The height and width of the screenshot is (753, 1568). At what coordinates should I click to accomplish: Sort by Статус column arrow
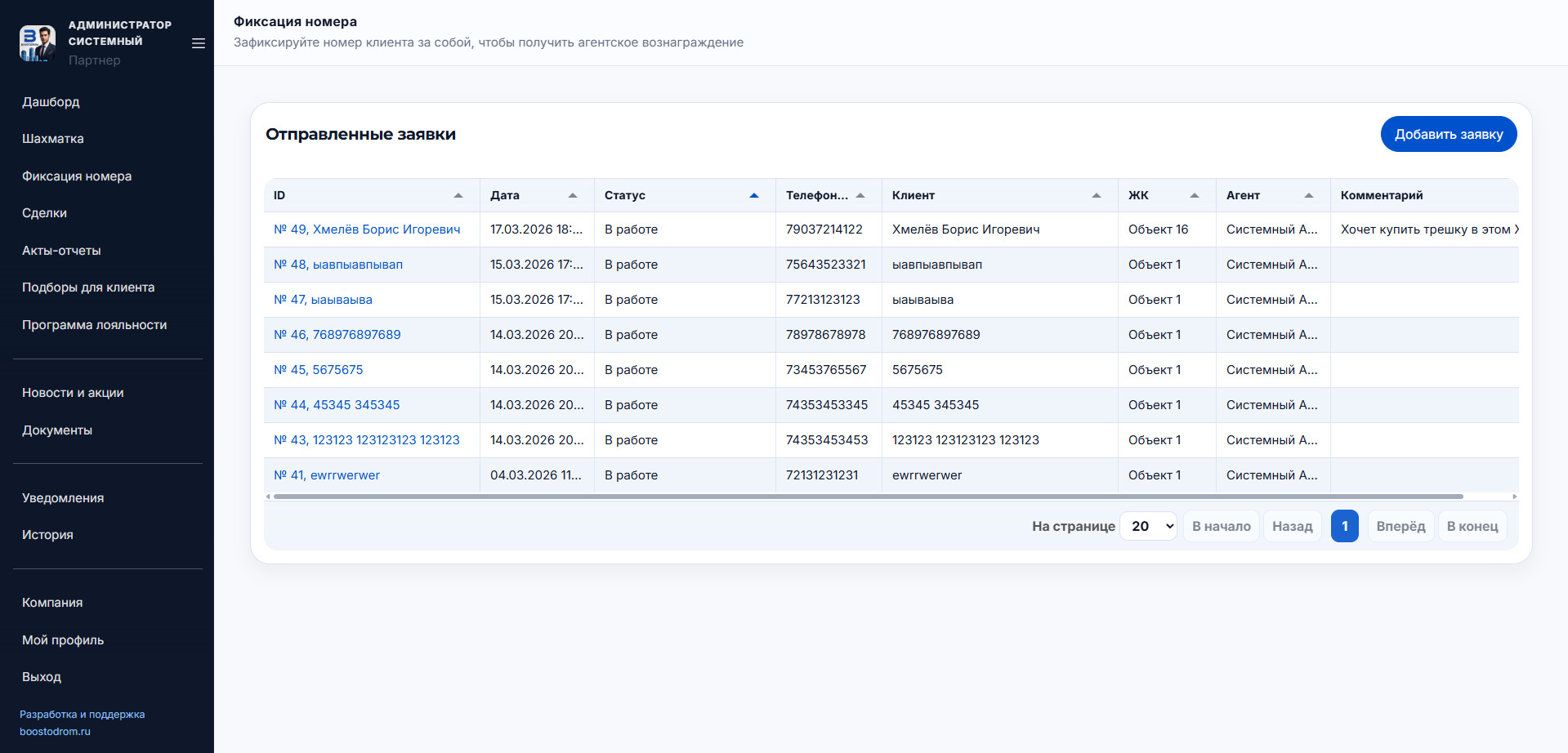click(754, 196)
